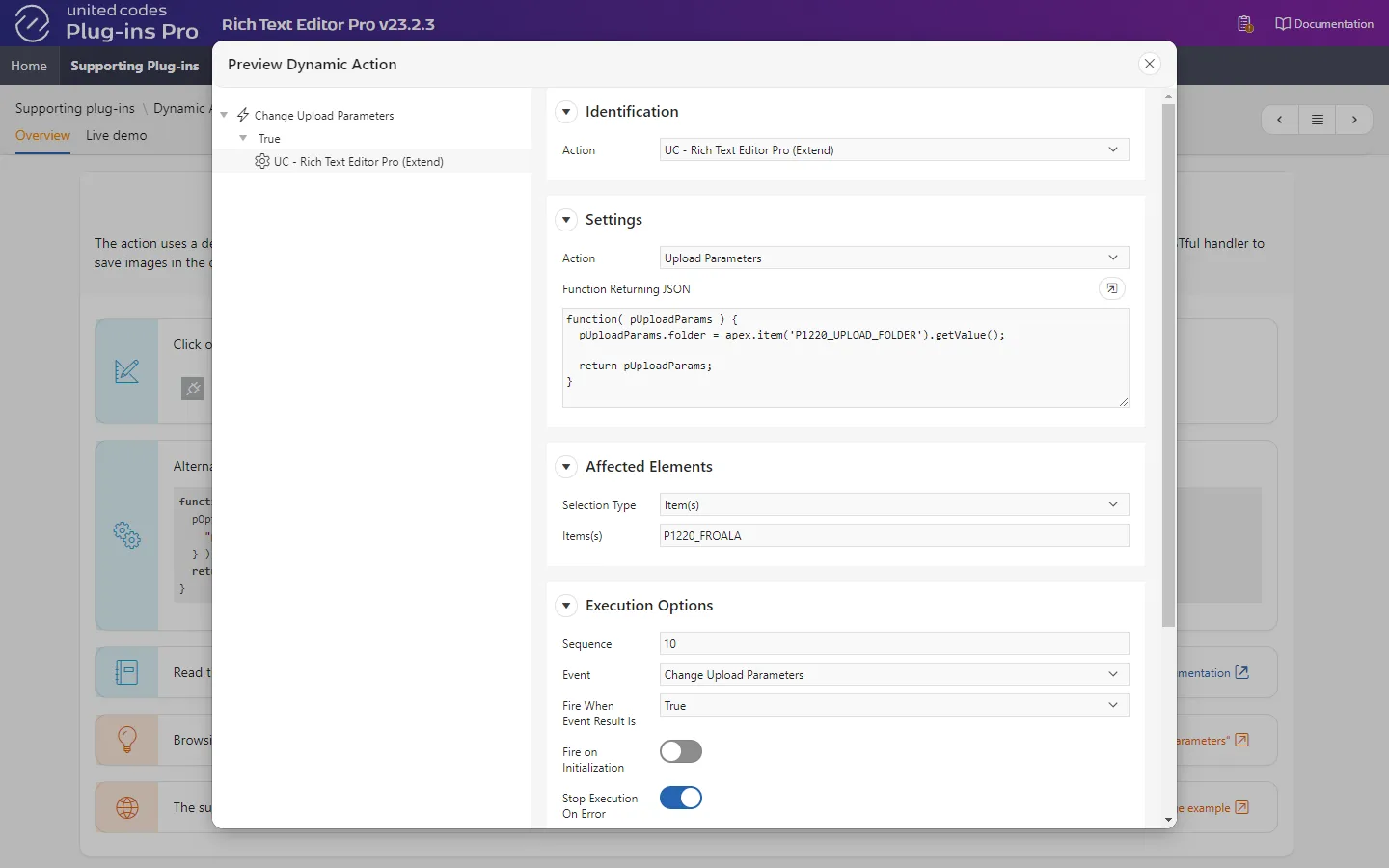Screen dimensions: 1389x868
Task: Click the Sequence input field
Action: (x=893, y=644)
